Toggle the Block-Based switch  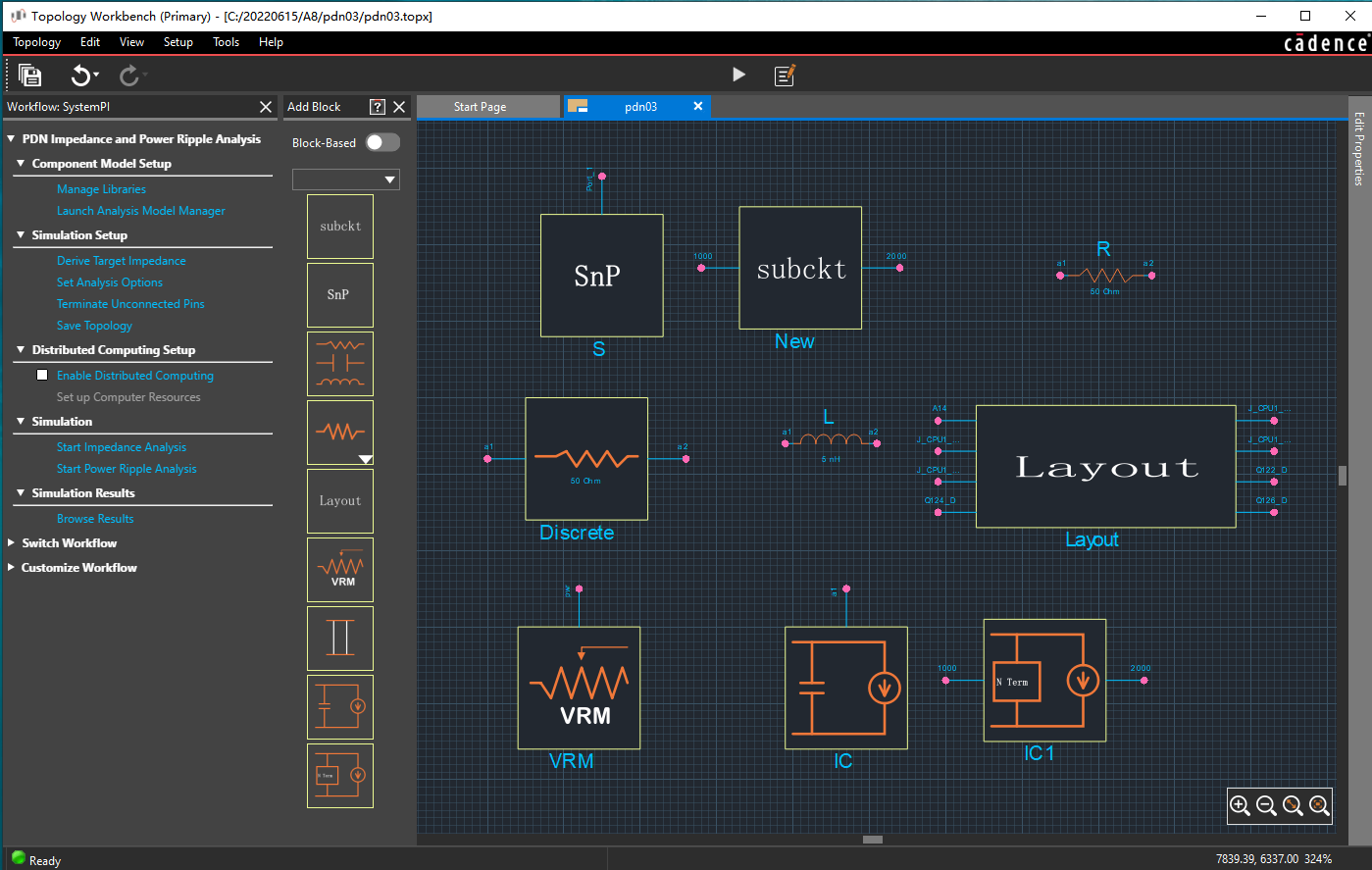pyautogui.click(x=382, y=142)
